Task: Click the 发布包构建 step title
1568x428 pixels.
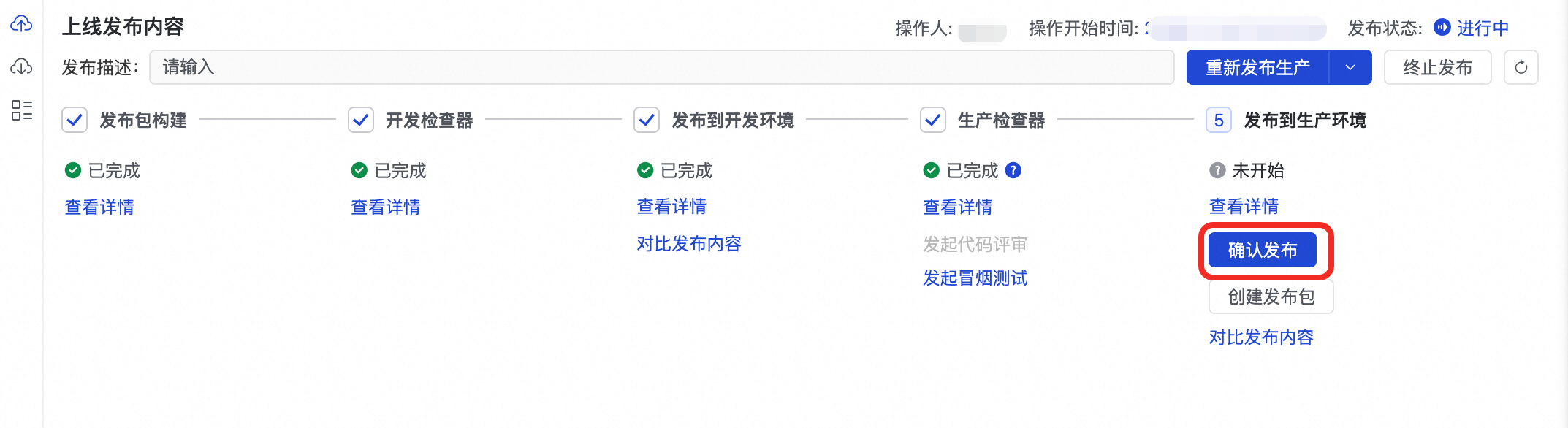Action: 143,120
